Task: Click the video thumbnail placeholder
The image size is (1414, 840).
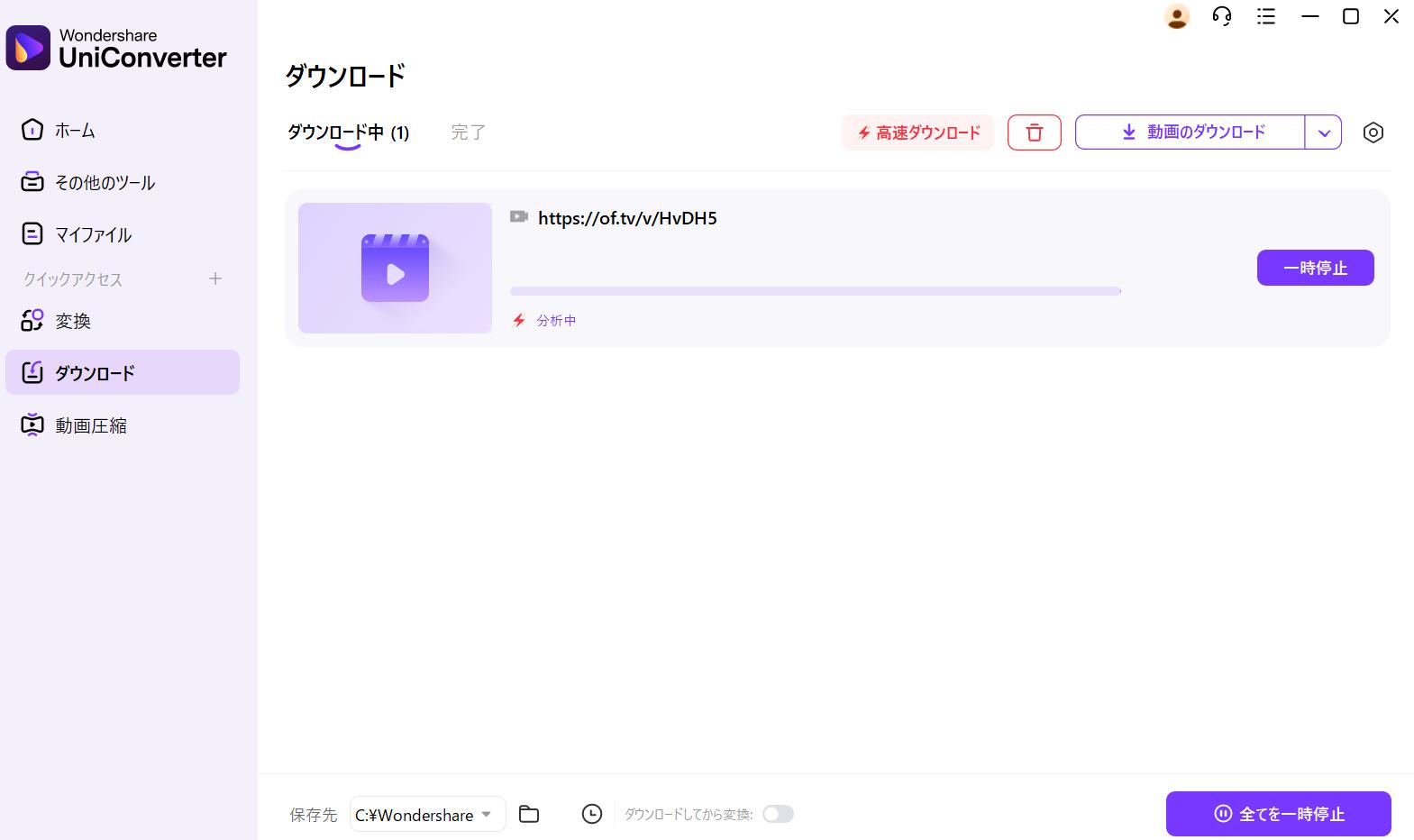Action: (x=395, y=268)
